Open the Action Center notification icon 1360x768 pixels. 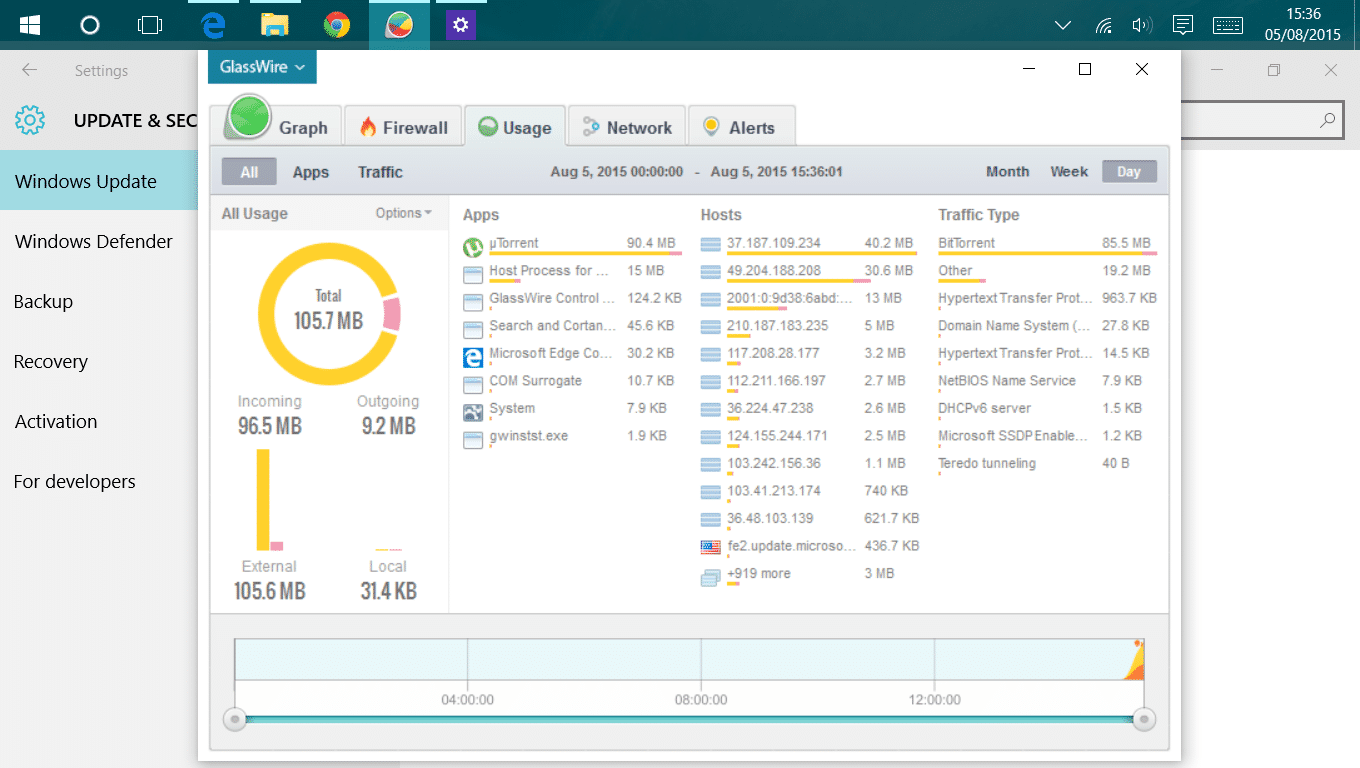pyautogui.click(x=1183, y=25)
